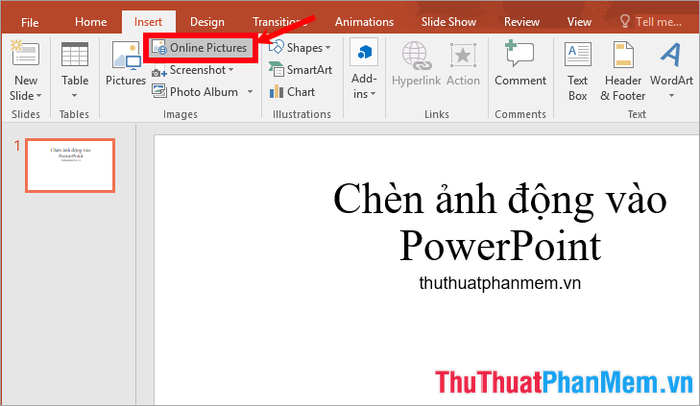Click the Action star icon
700x406 pixels.
463,56
